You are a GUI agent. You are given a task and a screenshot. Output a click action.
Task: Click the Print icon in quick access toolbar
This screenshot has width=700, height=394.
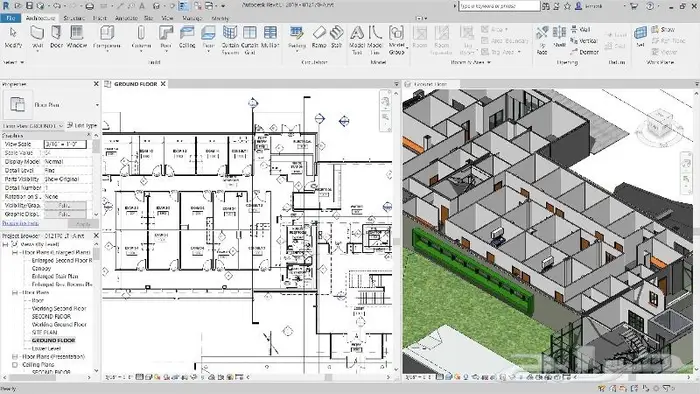click(x=90, y=6)
